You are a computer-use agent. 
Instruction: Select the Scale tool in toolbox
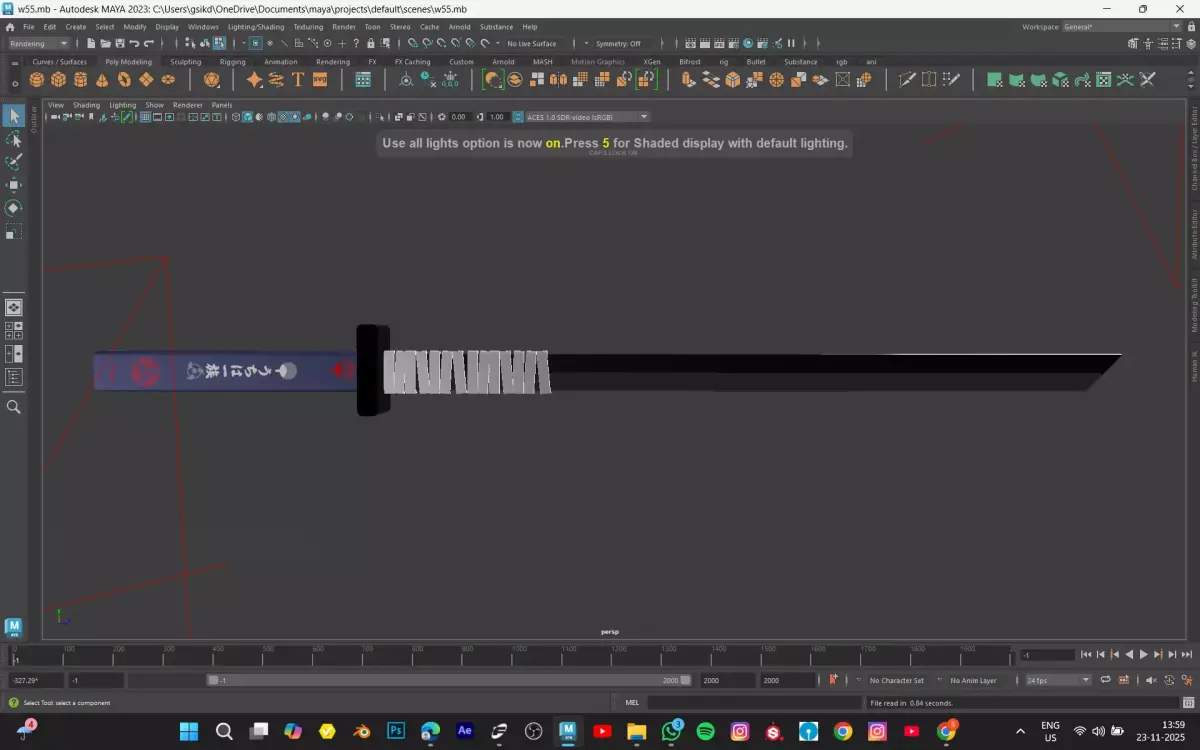[14, 231]
